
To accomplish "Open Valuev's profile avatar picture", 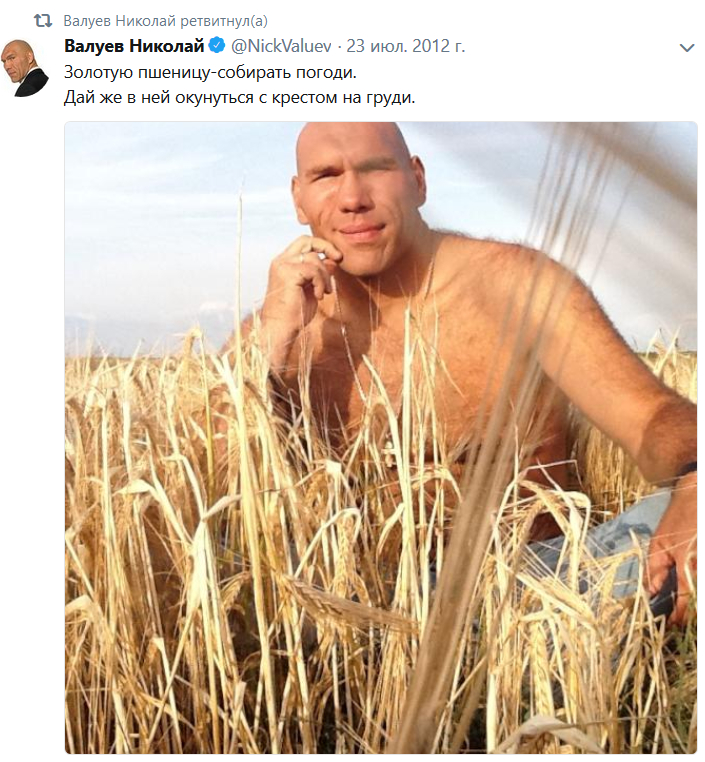I will coord(25,68).
